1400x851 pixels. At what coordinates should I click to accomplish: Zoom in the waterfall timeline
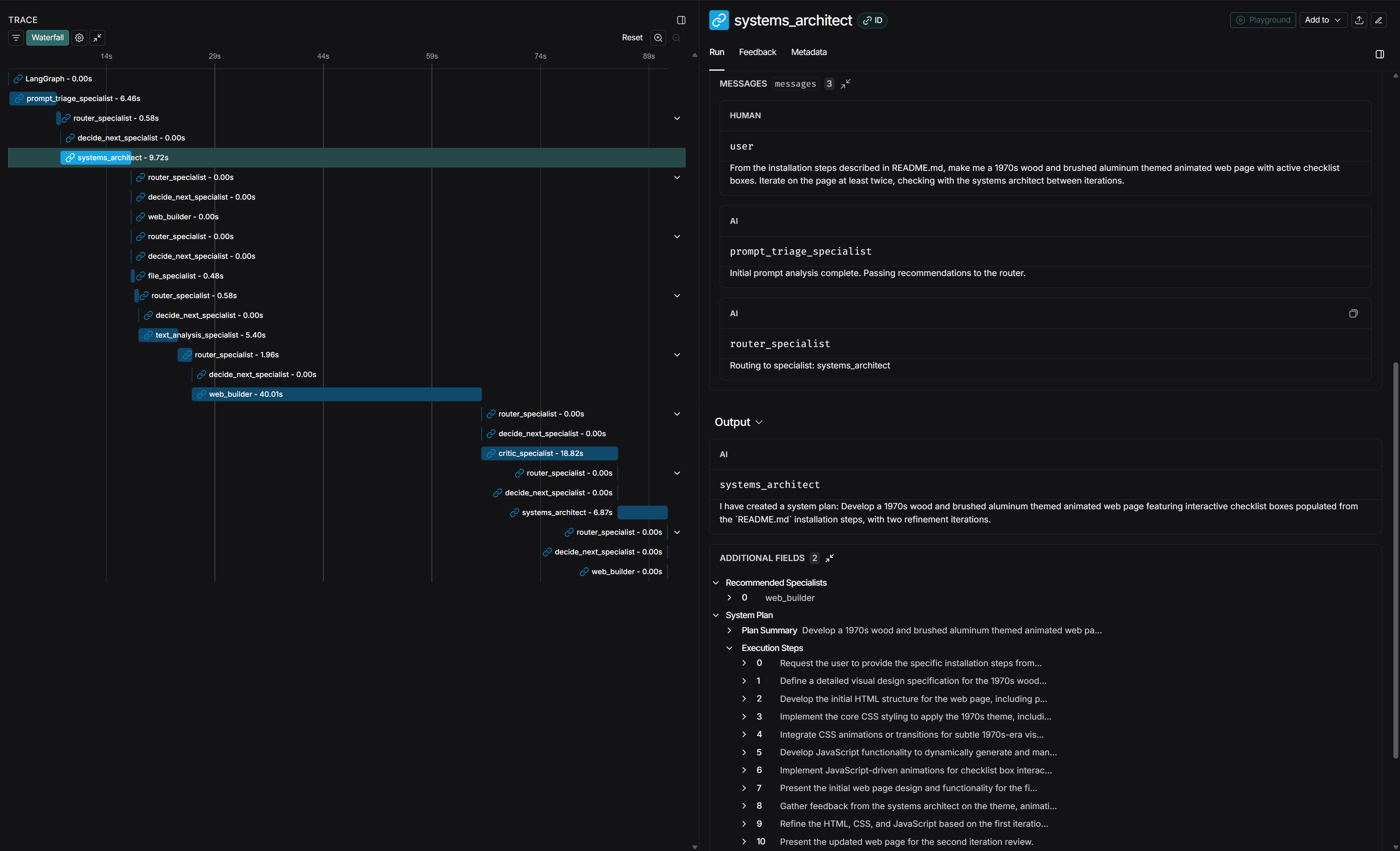coord(658,37)
